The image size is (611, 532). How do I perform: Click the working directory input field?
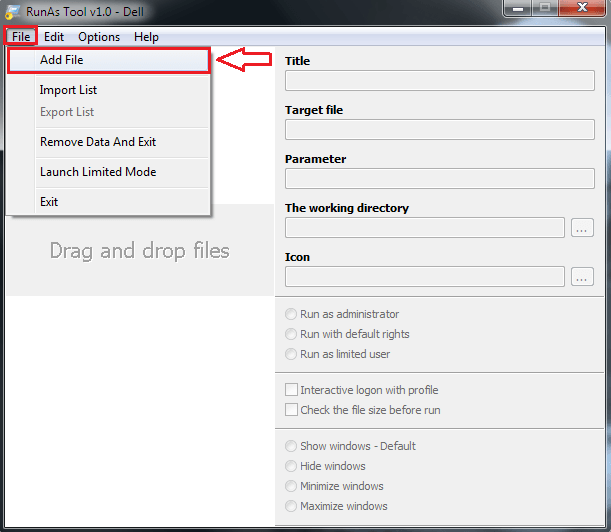(425, 228)
